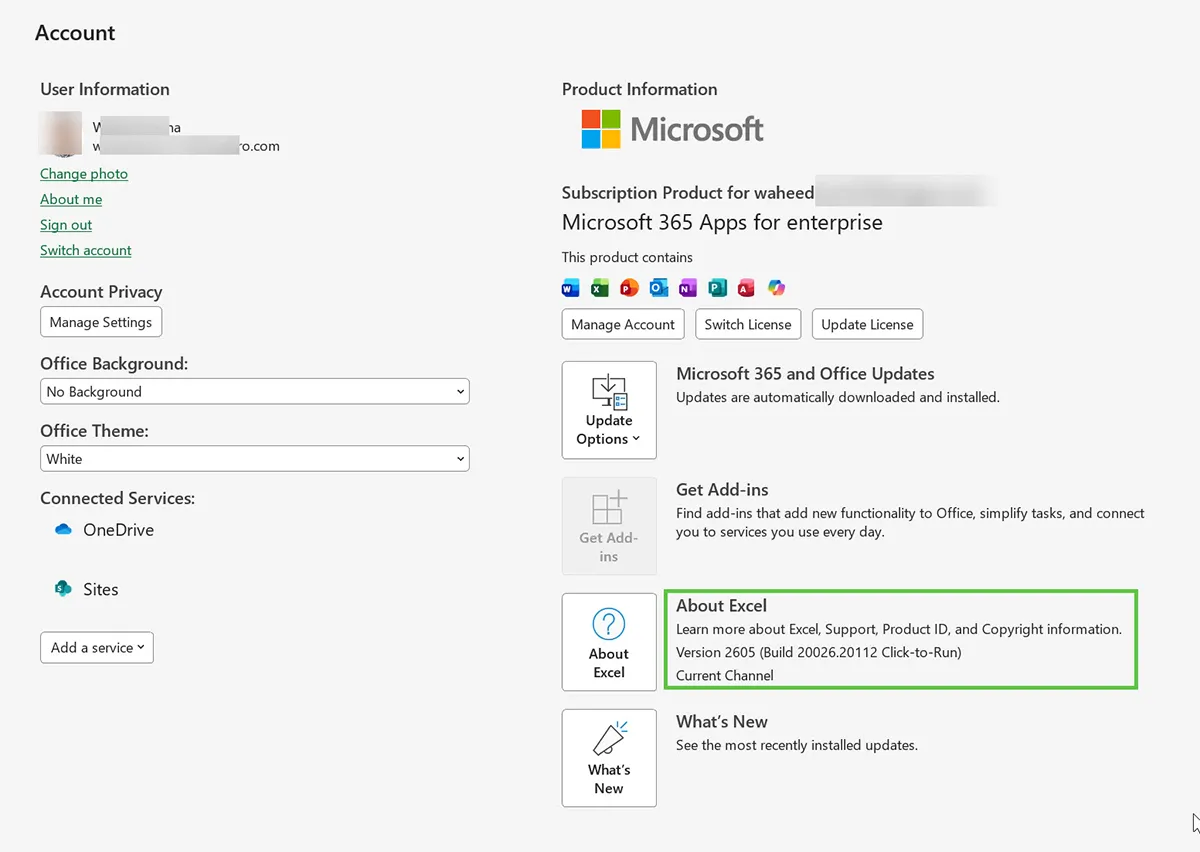This screenshot has height=852, width=1200.
Task: Click the OneDrive cloud icon
Action: (63, 530)
